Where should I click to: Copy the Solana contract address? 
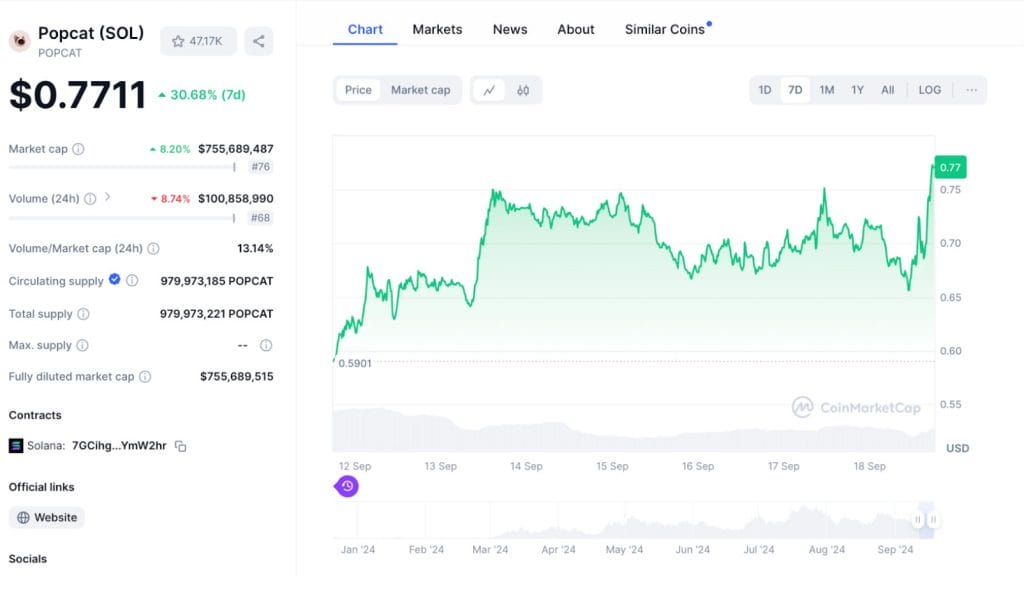[181, 446]
